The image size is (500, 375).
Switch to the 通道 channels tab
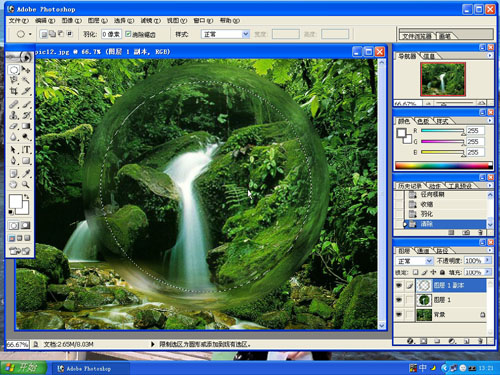click(423, 250)
